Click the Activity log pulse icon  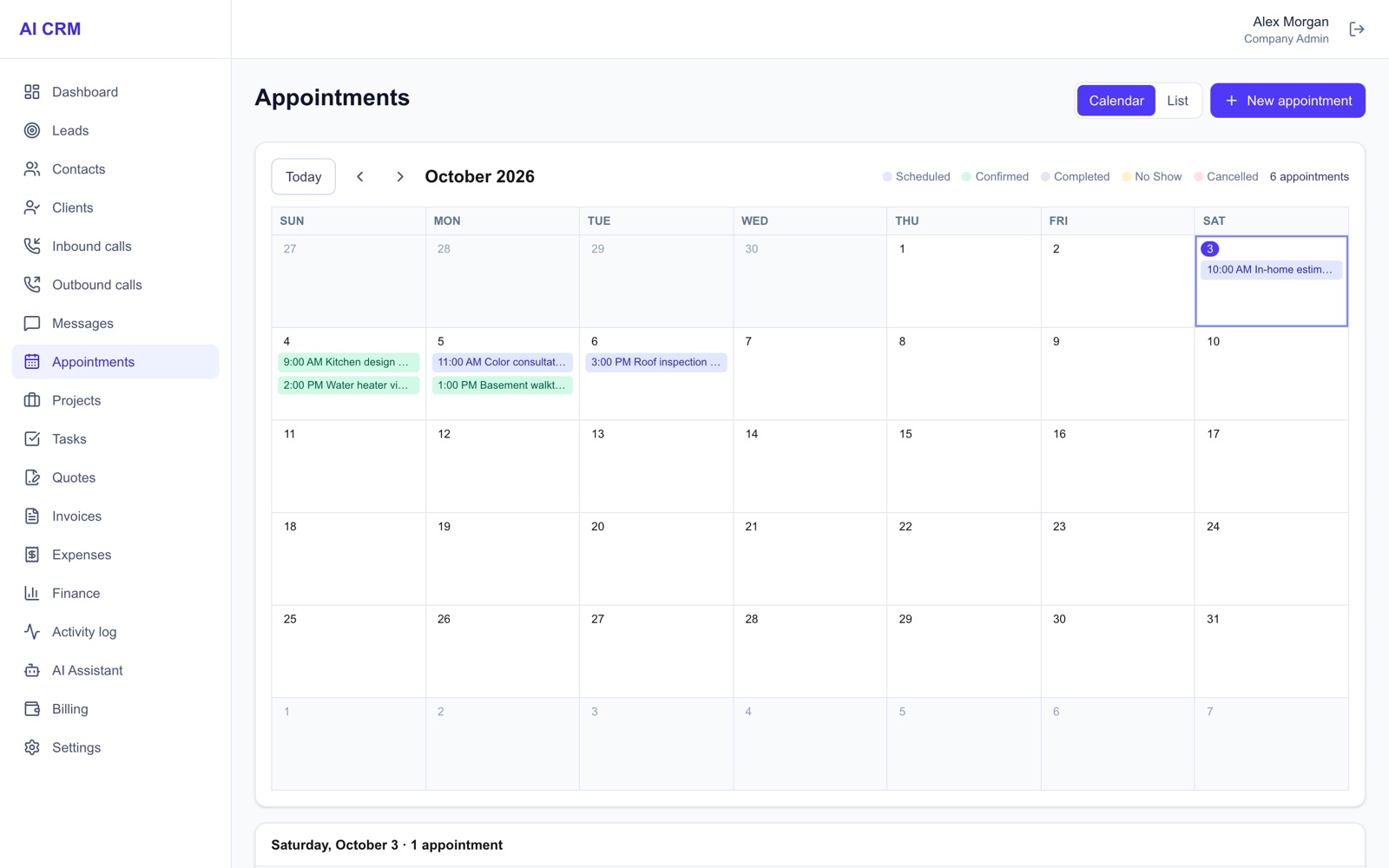pos(32,632)
